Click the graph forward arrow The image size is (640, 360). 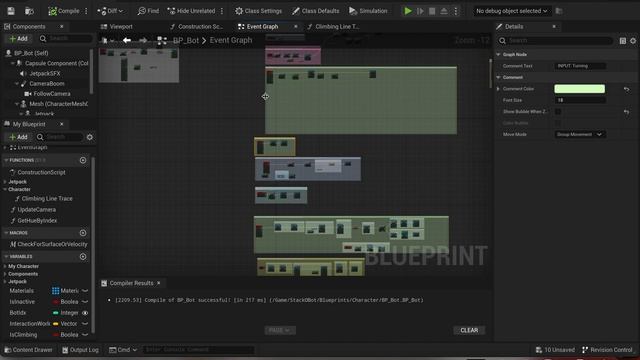click(143, 40)
